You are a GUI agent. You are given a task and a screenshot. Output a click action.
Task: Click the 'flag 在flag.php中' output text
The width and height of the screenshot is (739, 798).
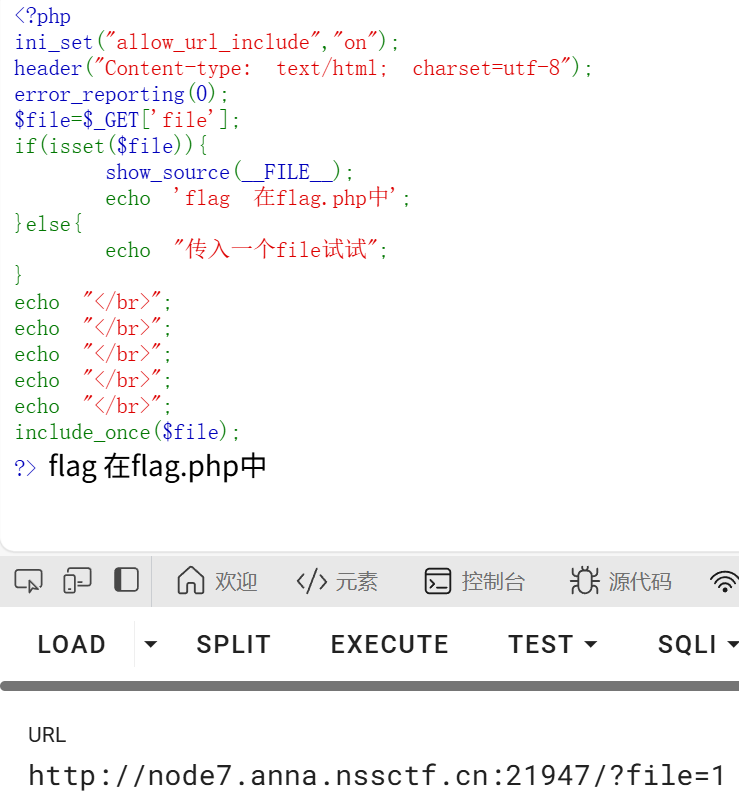pos(157,467)
